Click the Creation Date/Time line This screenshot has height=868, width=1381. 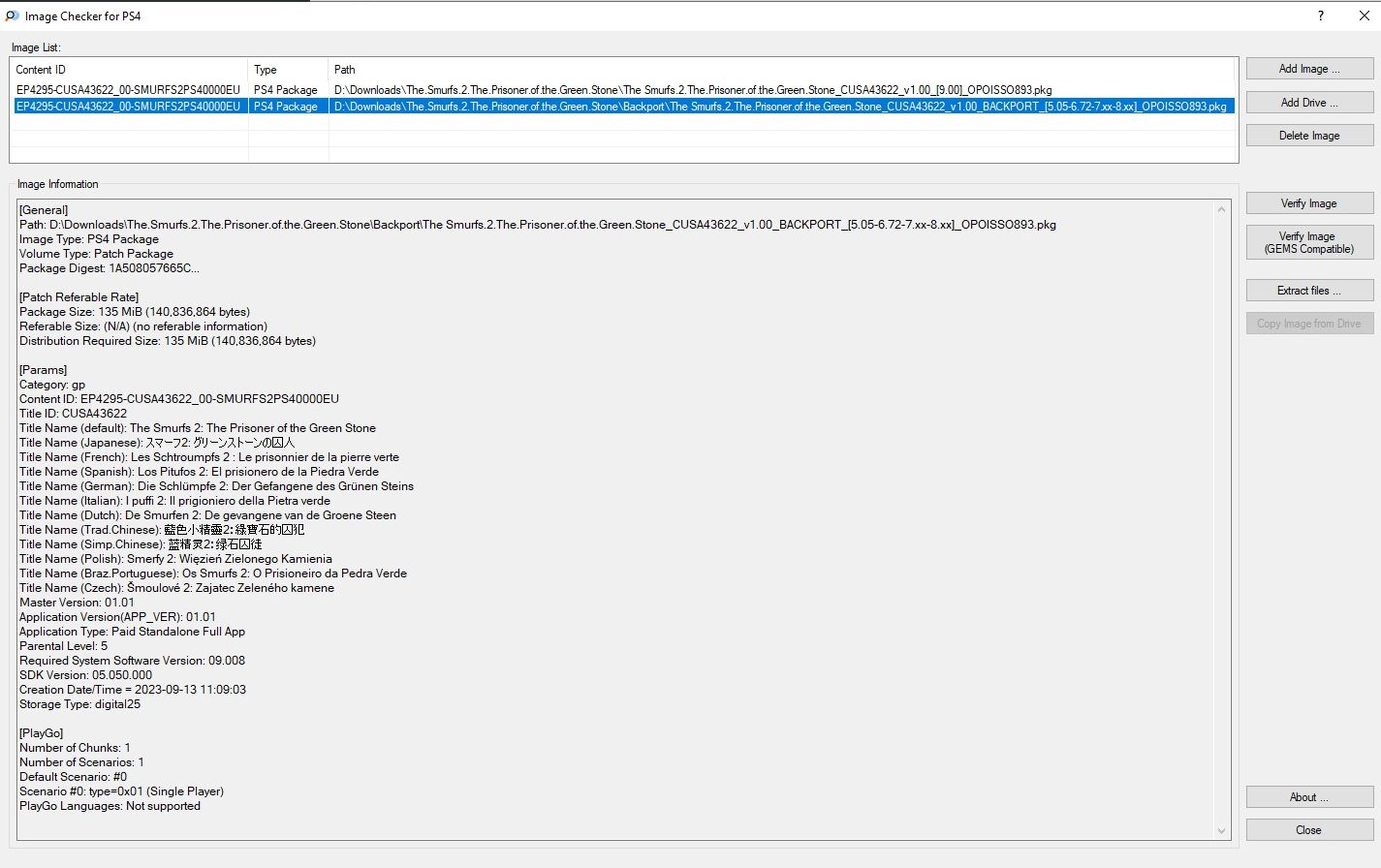pos(133,690)
